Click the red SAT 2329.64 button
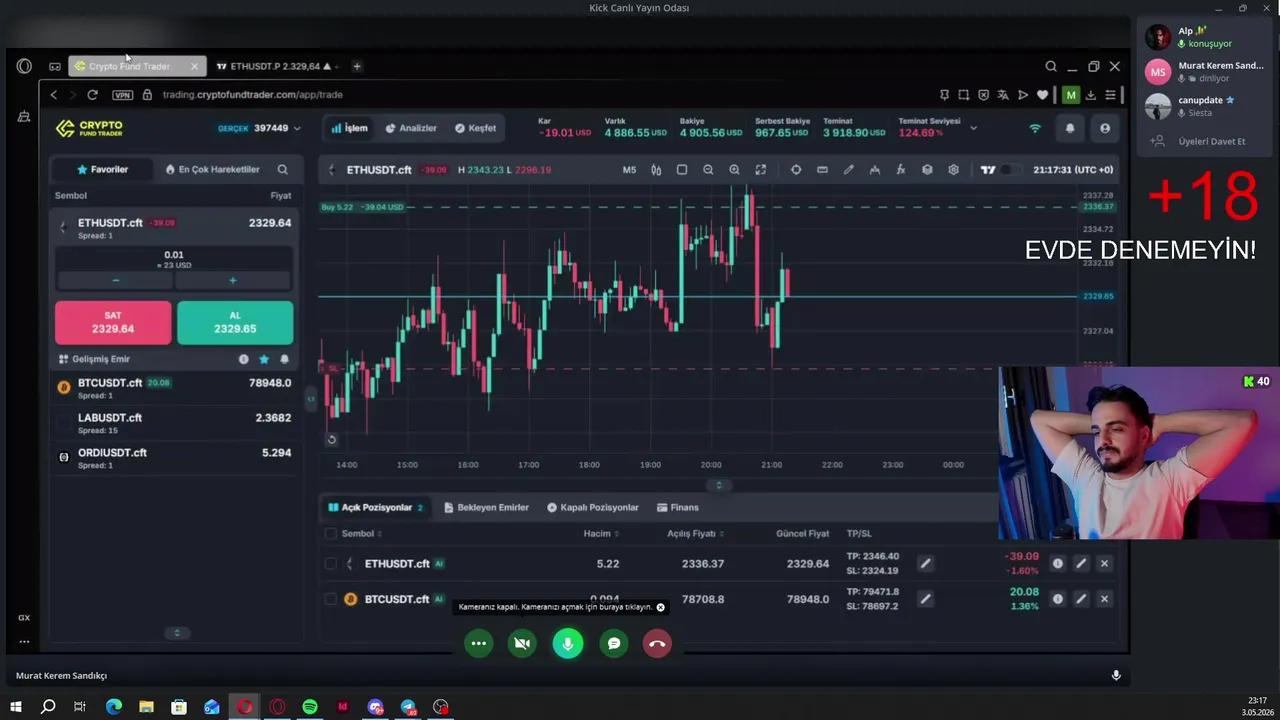This screenshot has width=1280, height=720. coord(113,322)
